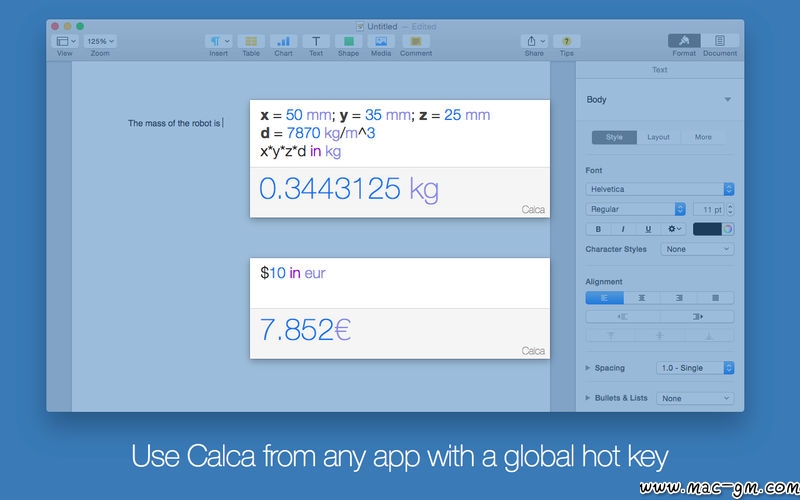Click the 'd = 7870 kg/m^3' line

pos(317,133)
